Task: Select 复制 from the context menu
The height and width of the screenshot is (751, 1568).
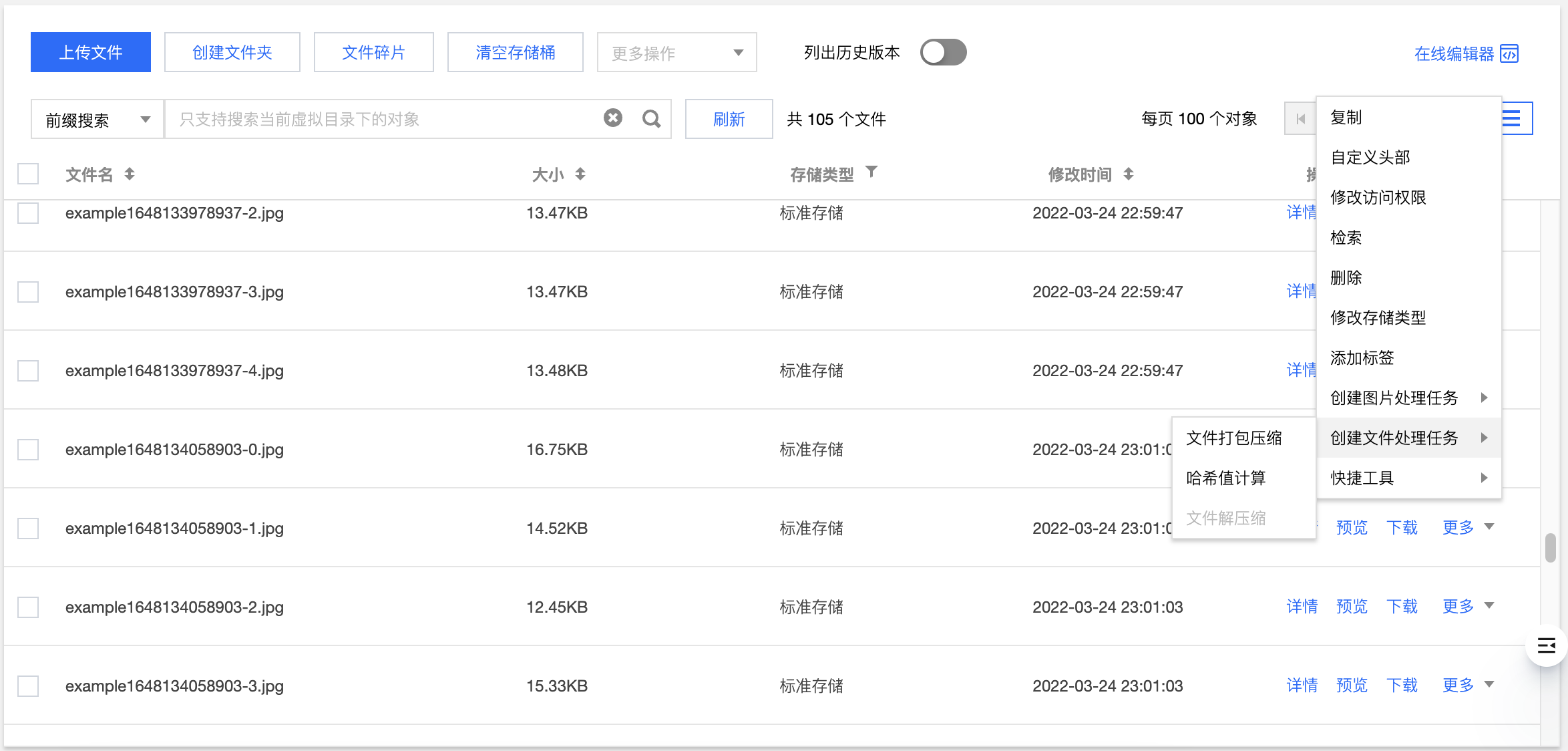Action: pos(1347,117)
